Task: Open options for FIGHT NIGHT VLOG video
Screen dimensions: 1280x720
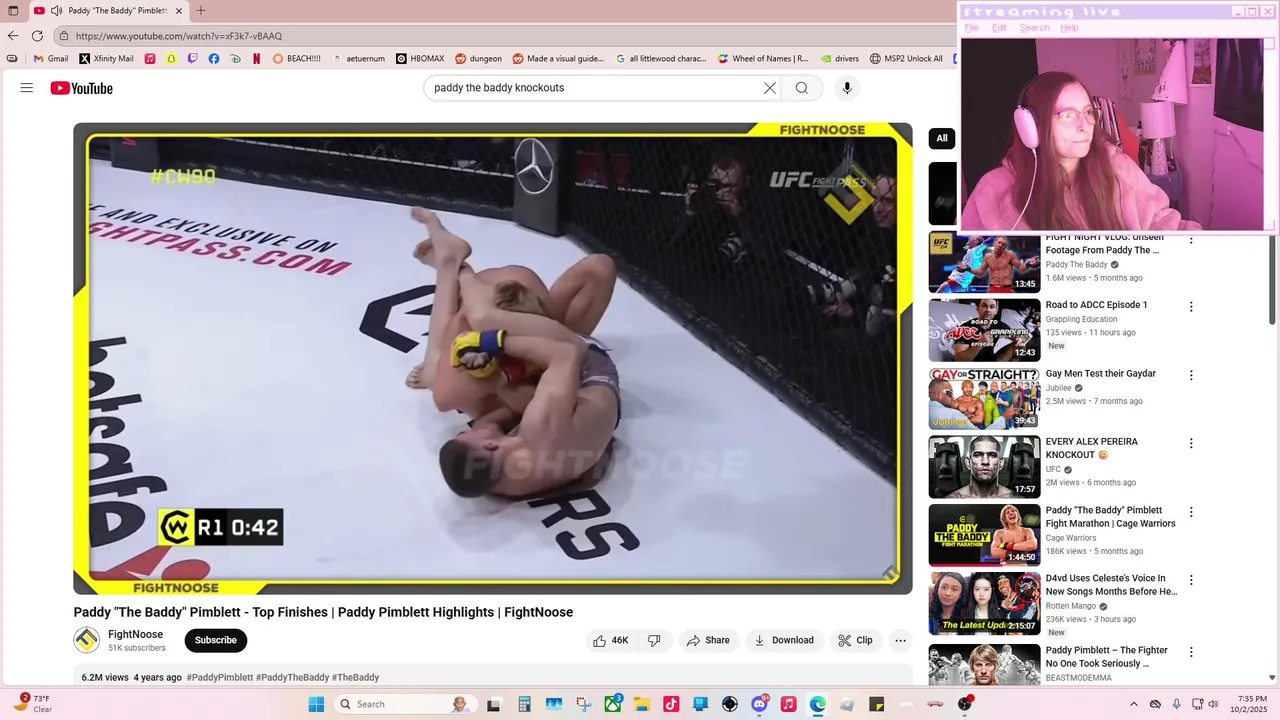Action: click(x=1191, y=240)
